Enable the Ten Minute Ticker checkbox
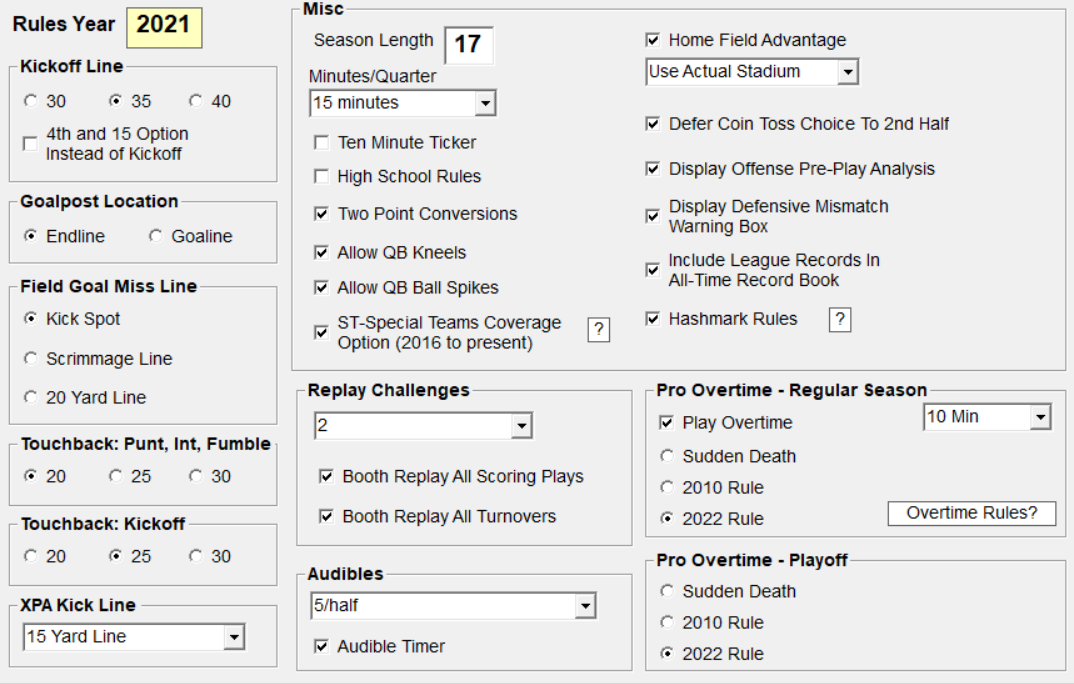Image resolution: width=1074 pixels, height=684 pixels. click(x=321, y=143)
